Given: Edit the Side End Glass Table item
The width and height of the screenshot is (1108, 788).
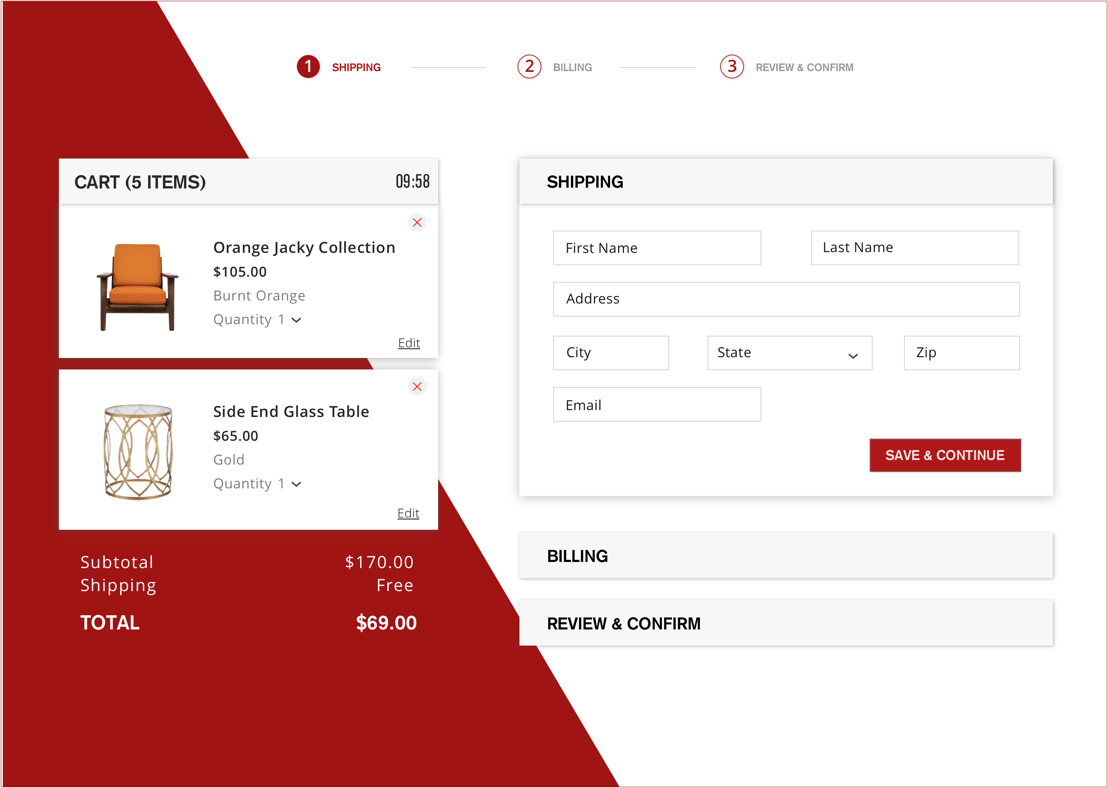Looking at the screenshot, I should point(408,513).
